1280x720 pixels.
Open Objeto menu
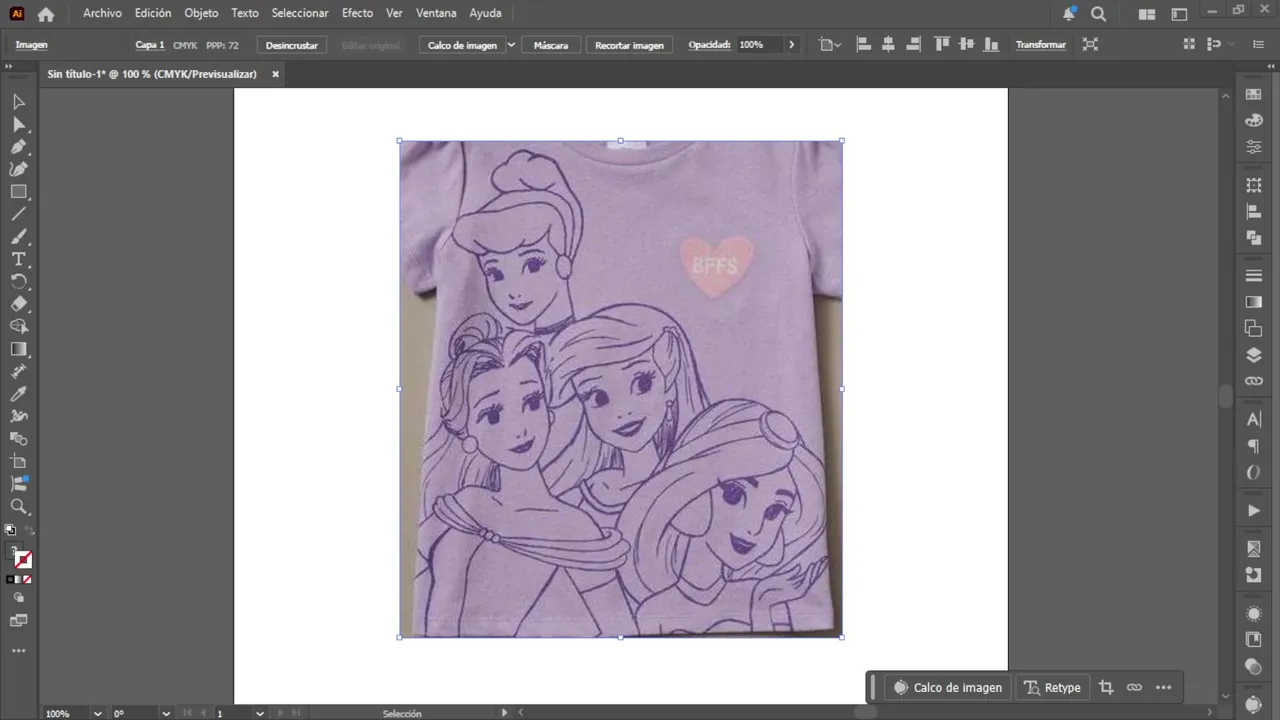click(x=201, y=13)
